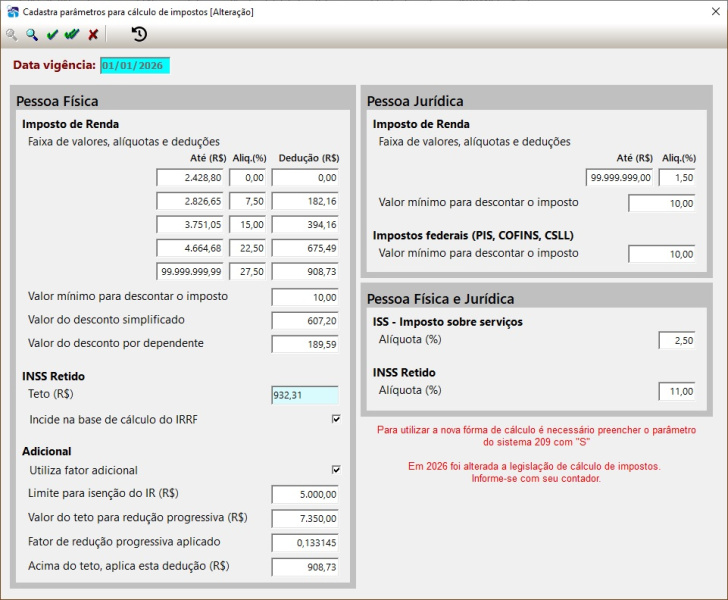Click 'Impostos federais (PIS, COFINS, CSLL)' label
Image resolution: width=728 pixels, height=600 pixels.
pyautogui.click(x=473, y=235)
